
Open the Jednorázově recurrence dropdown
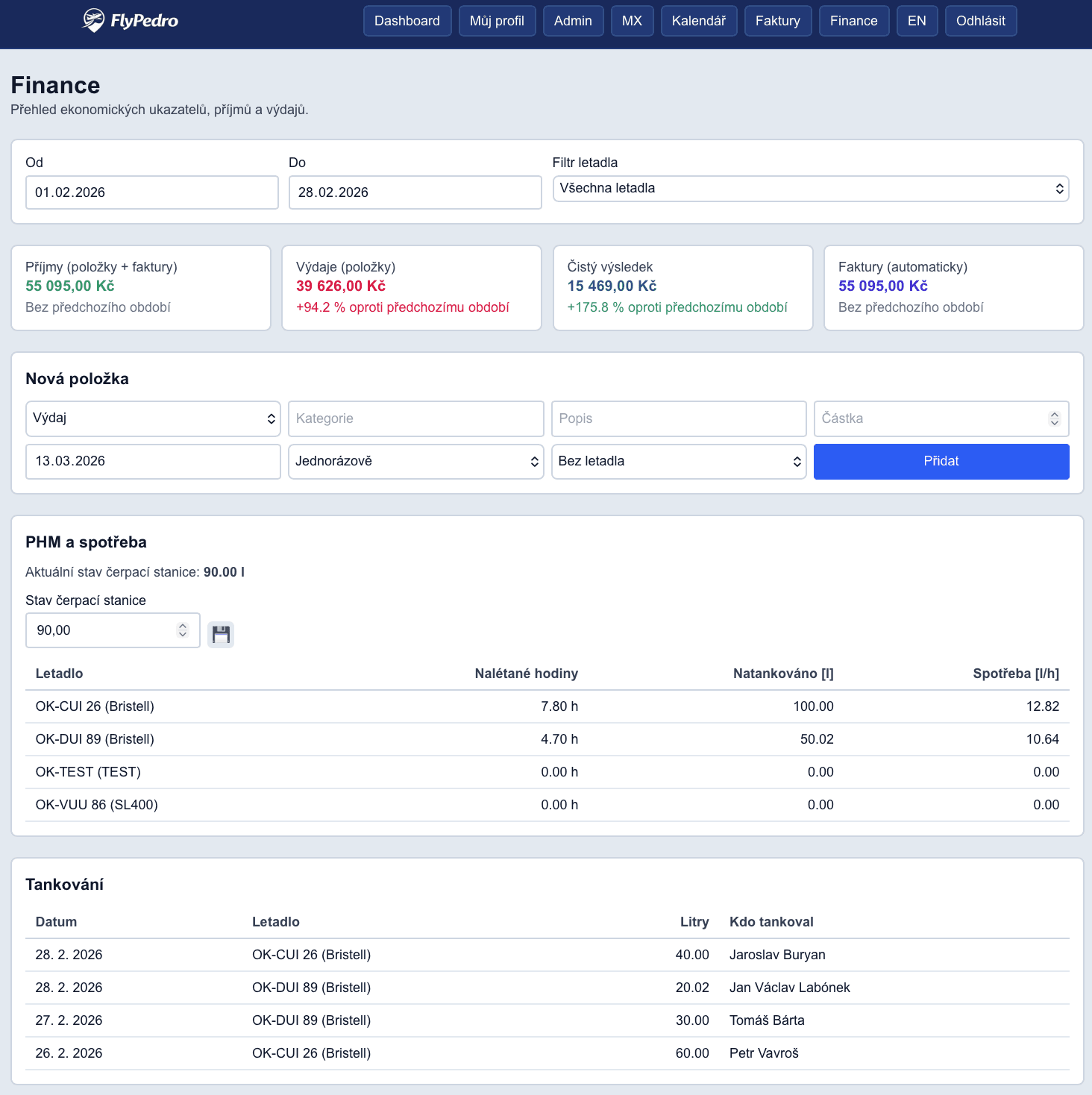coord(415,462)
